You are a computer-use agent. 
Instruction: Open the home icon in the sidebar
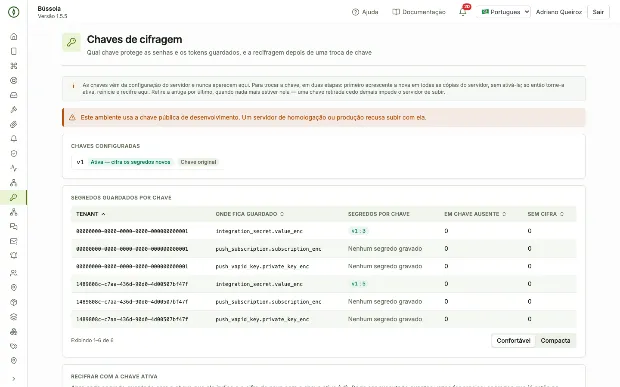pyautogui.click(x=13, y=37)
